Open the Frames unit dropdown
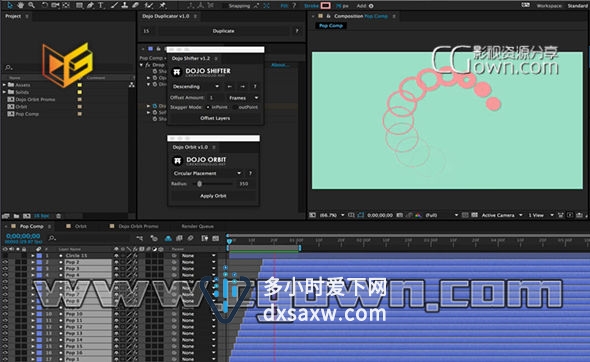Image resolution: width=590 pixels, height=362 pixels. point(243,98)
